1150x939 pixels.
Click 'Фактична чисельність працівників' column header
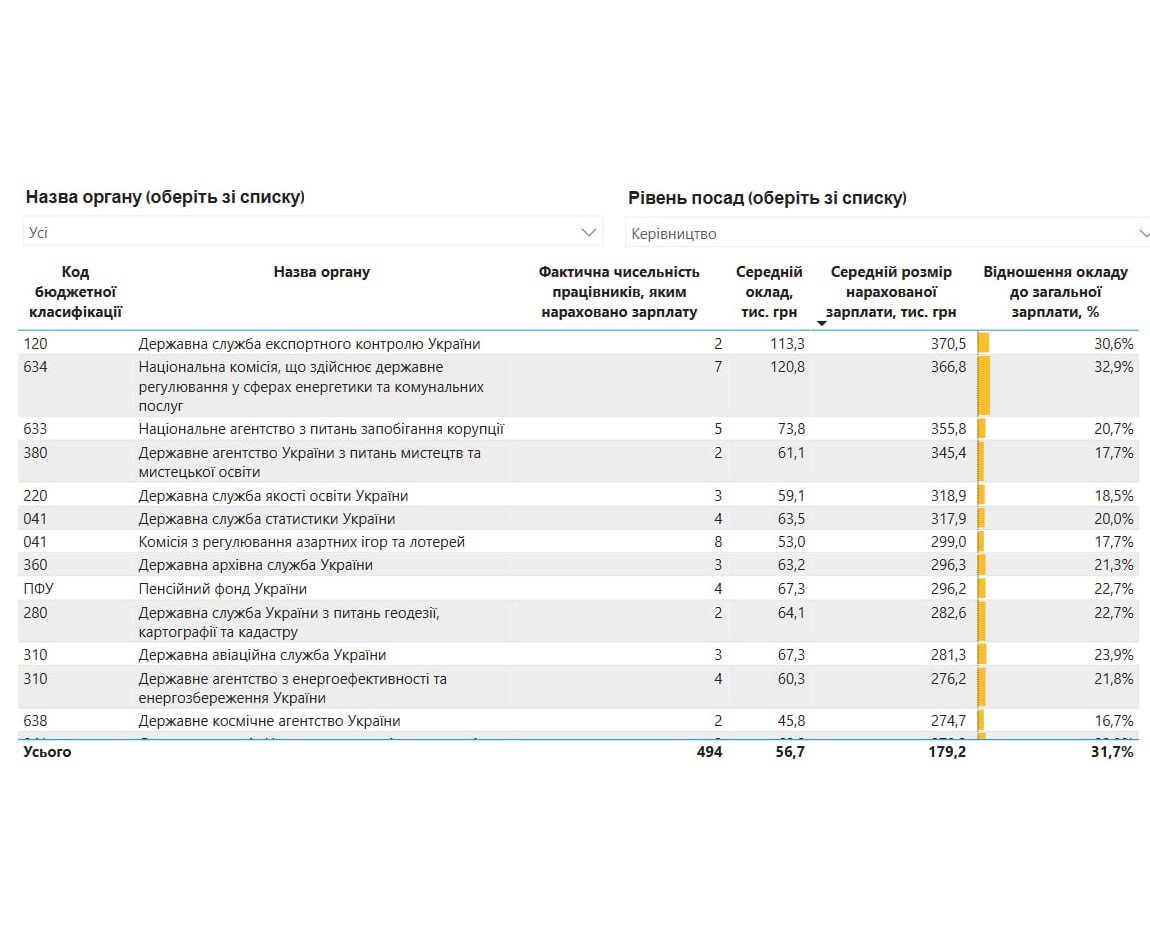pyautogui.click(x=619, y=292)
